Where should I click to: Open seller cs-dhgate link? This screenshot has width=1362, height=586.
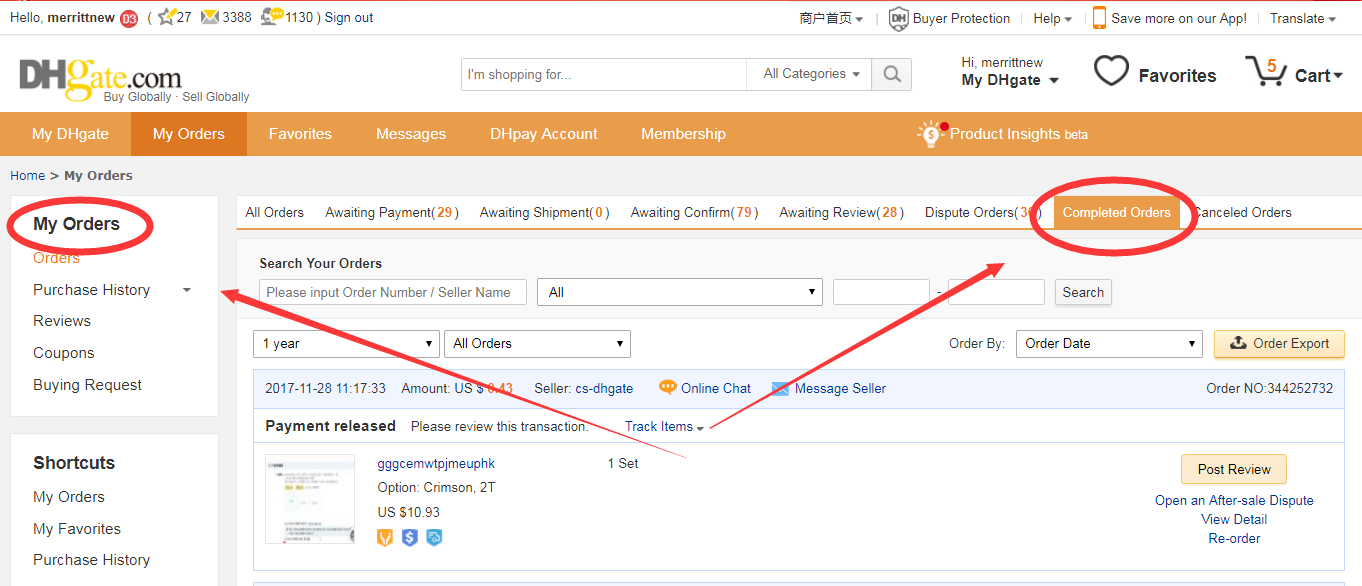pyautogui.click(x=604, y=388)
